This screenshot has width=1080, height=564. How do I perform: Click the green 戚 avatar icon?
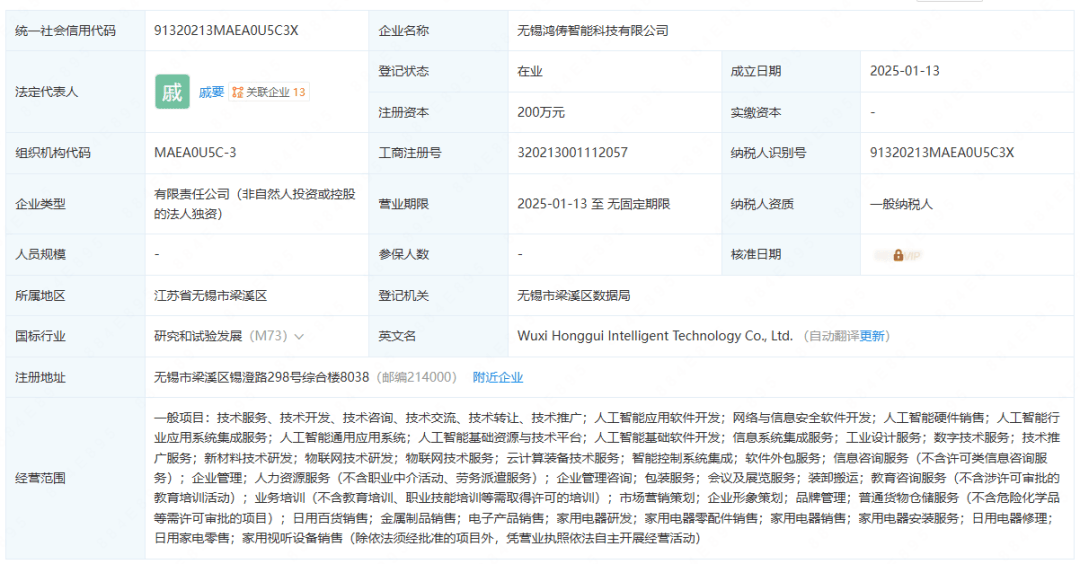click(x=172, y=92)
